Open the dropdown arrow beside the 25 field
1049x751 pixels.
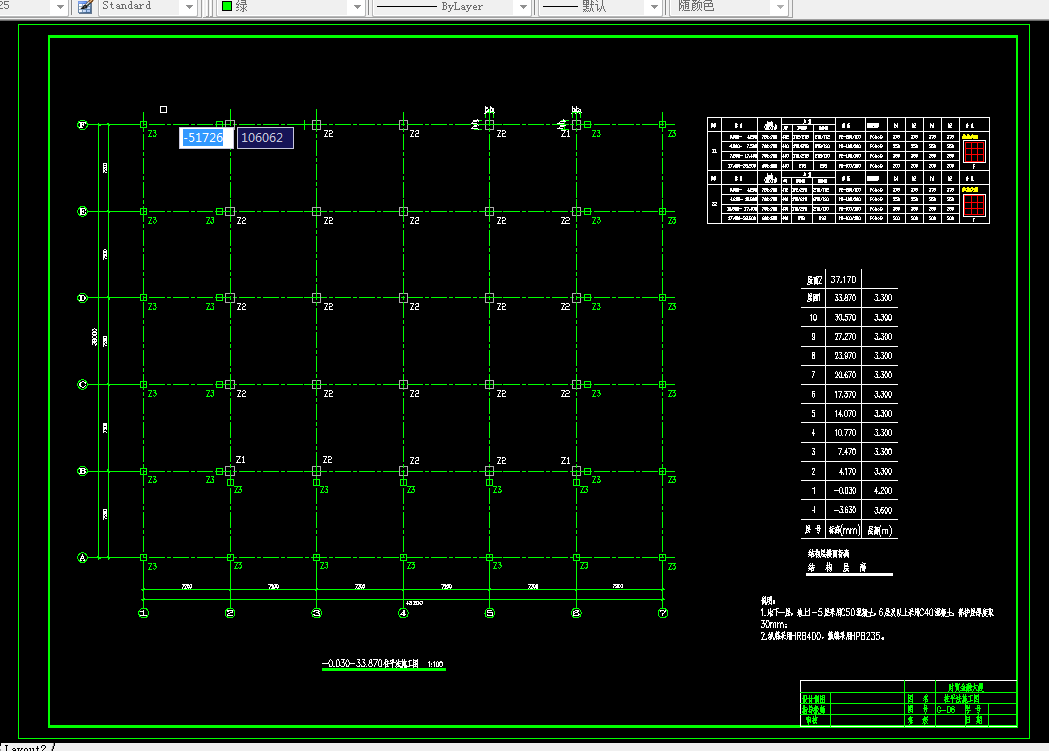pos(60,7)
